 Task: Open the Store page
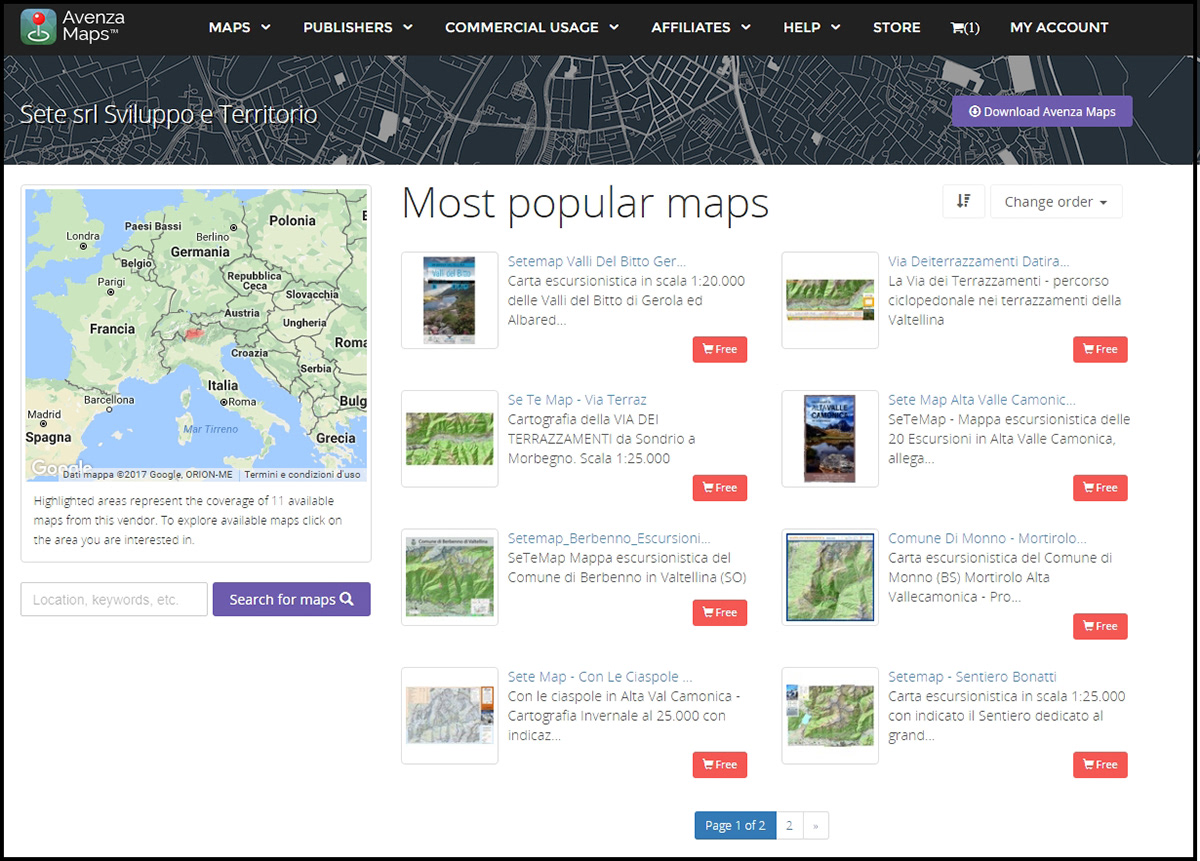pos(896,28)
